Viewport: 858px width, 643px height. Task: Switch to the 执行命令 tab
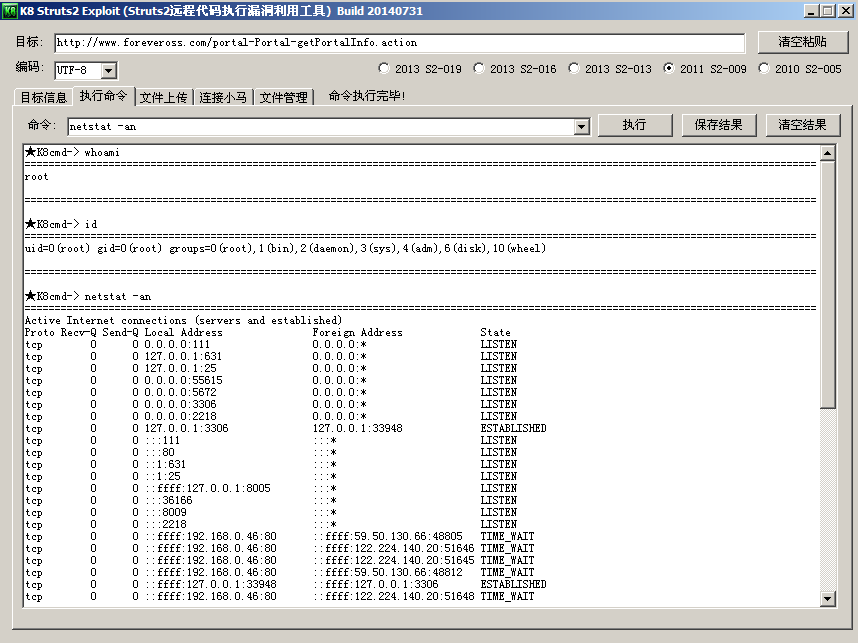coord(103,96)
